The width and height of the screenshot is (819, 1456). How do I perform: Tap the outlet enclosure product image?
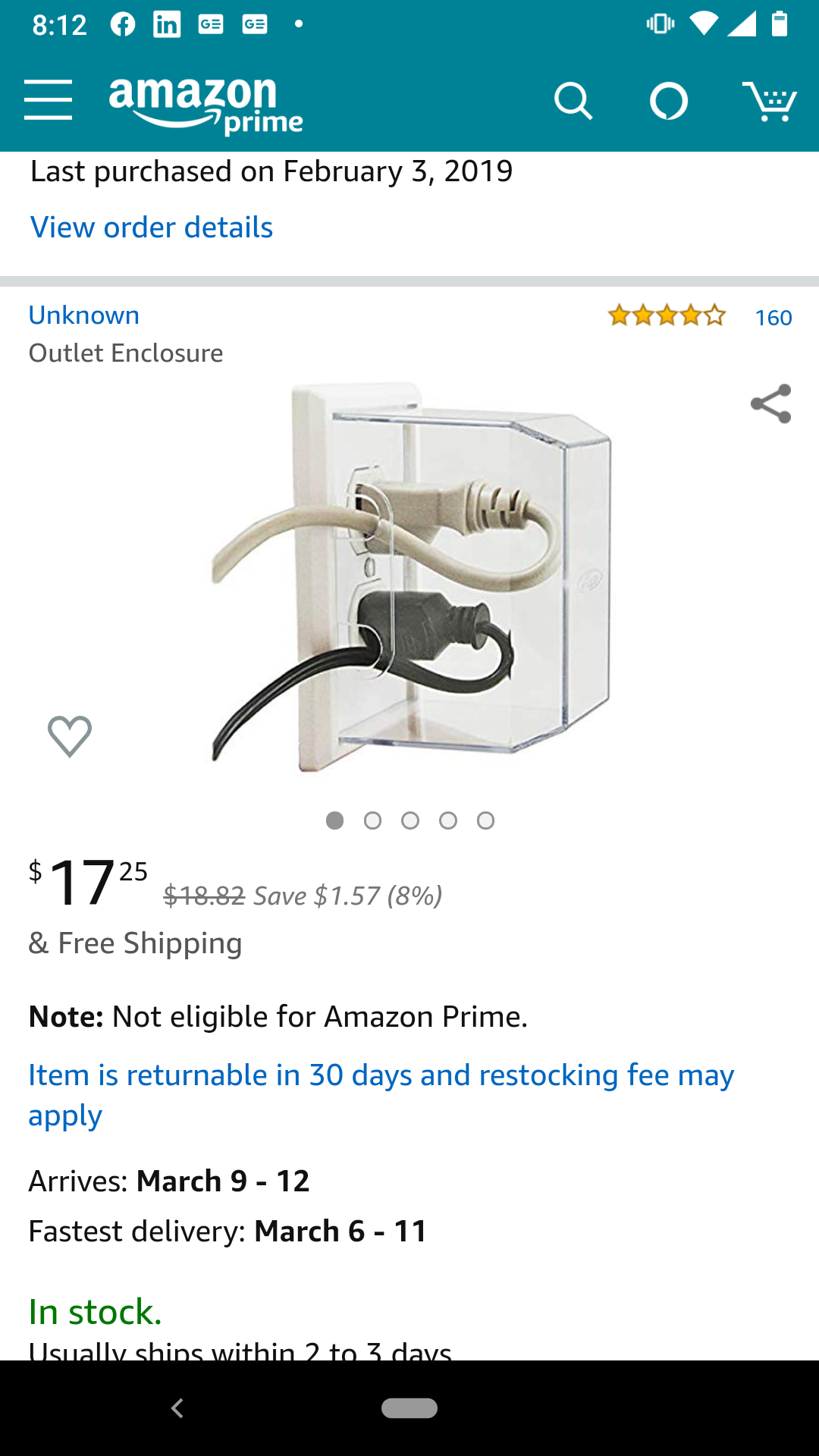click(410, 578)
